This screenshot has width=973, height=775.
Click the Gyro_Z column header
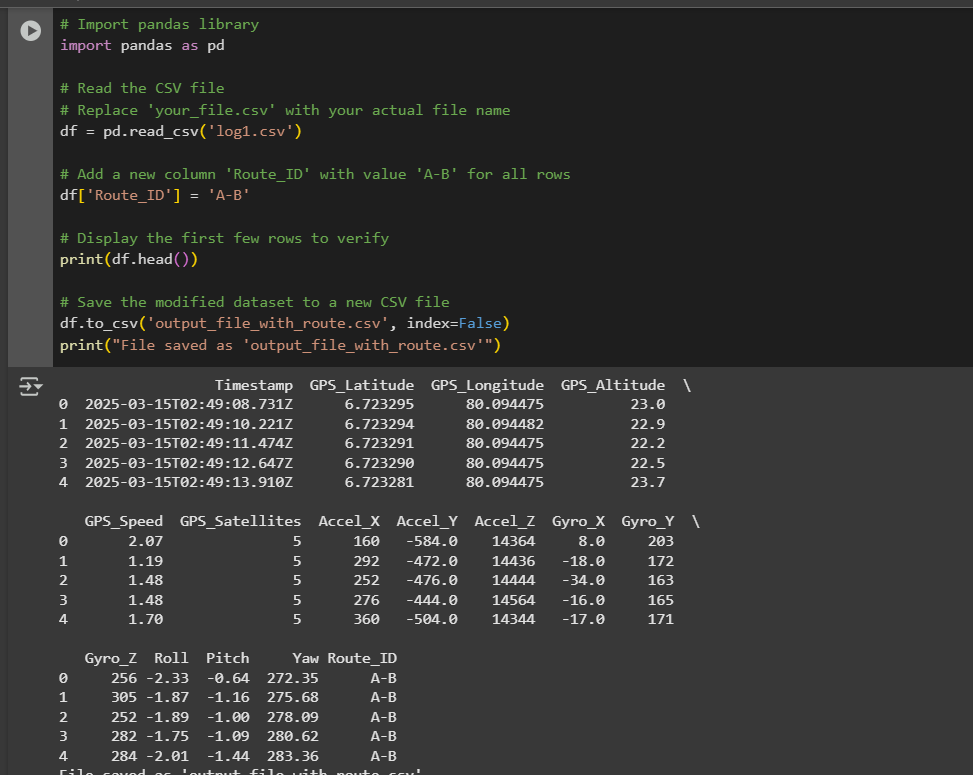(110, 658)
